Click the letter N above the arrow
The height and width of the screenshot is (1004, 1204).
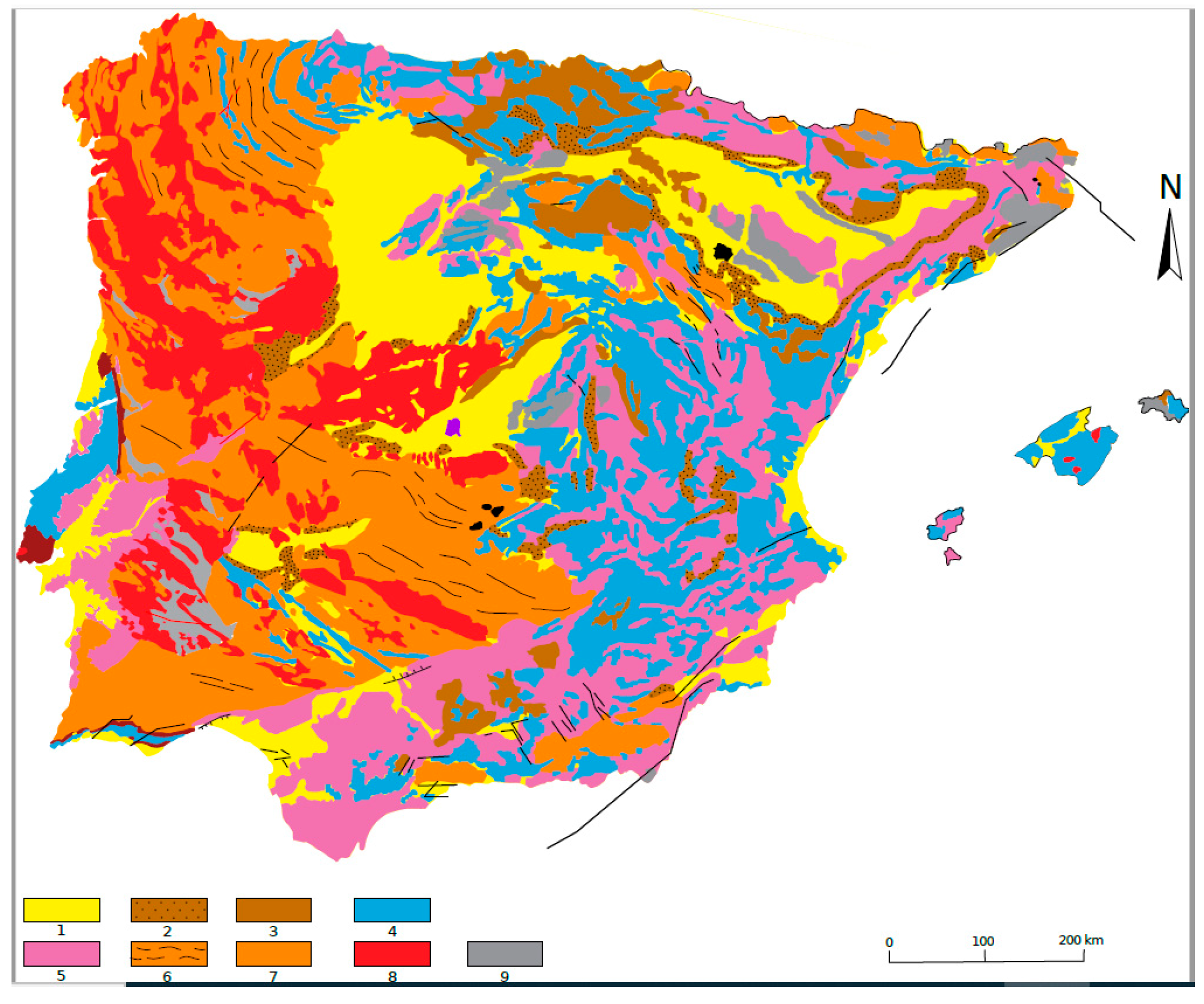1170,187
